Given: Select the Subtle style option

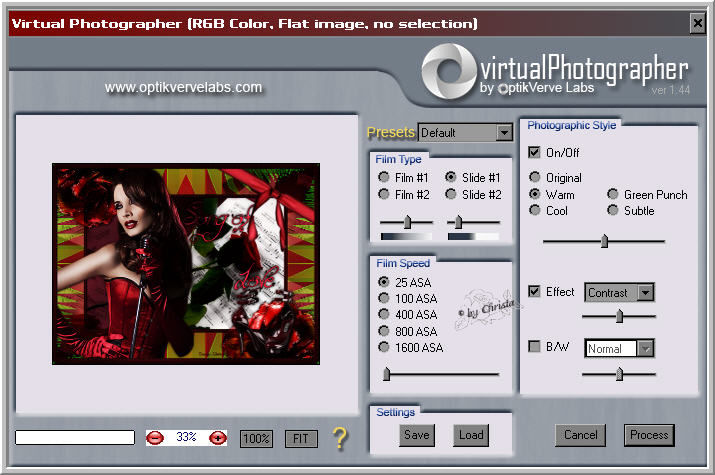Looking at the screenshot, I should (x=613, y=210).
